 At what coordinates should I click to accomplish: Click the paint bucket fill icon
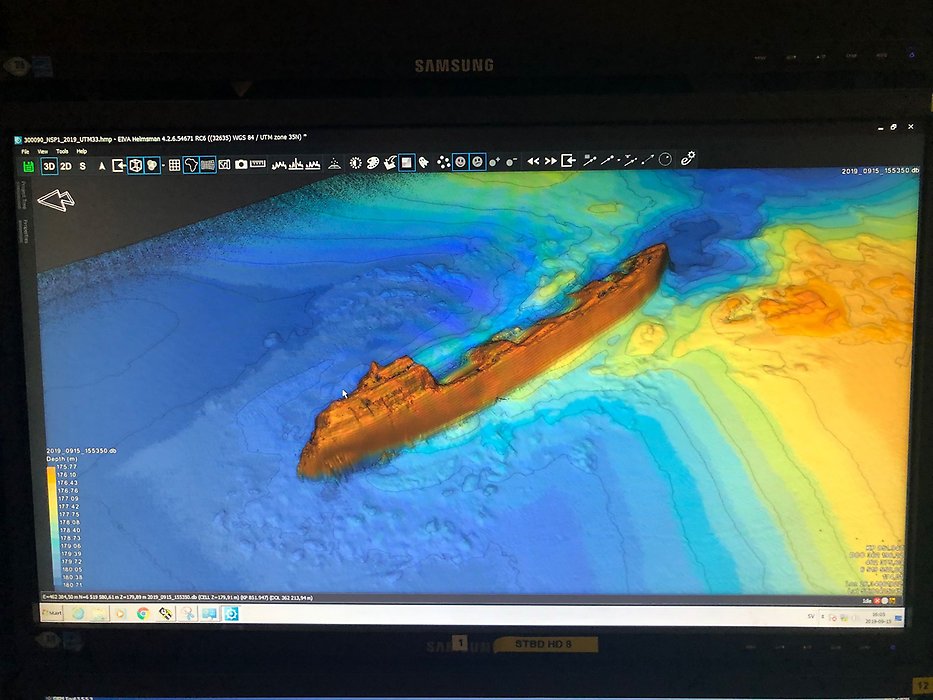[x=390, y=162]
